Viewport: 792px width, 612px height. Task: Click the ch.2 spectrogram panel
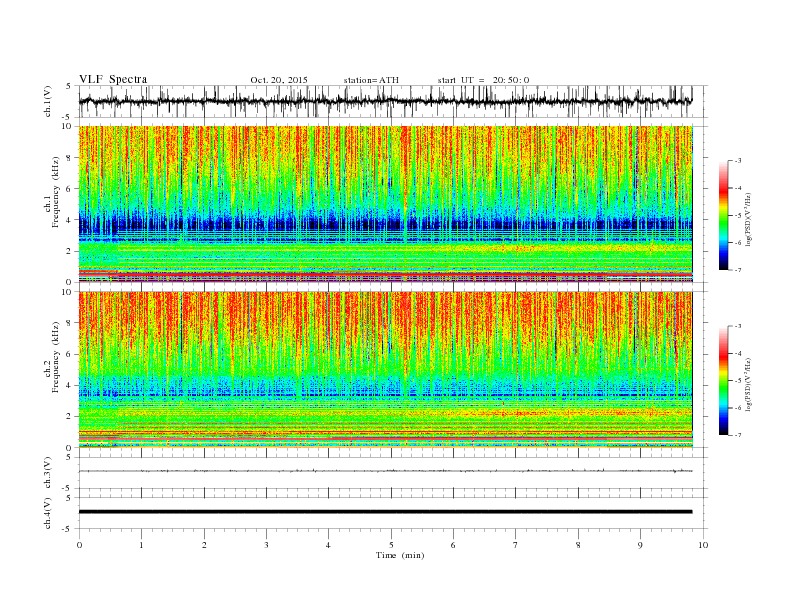point(386,370)
